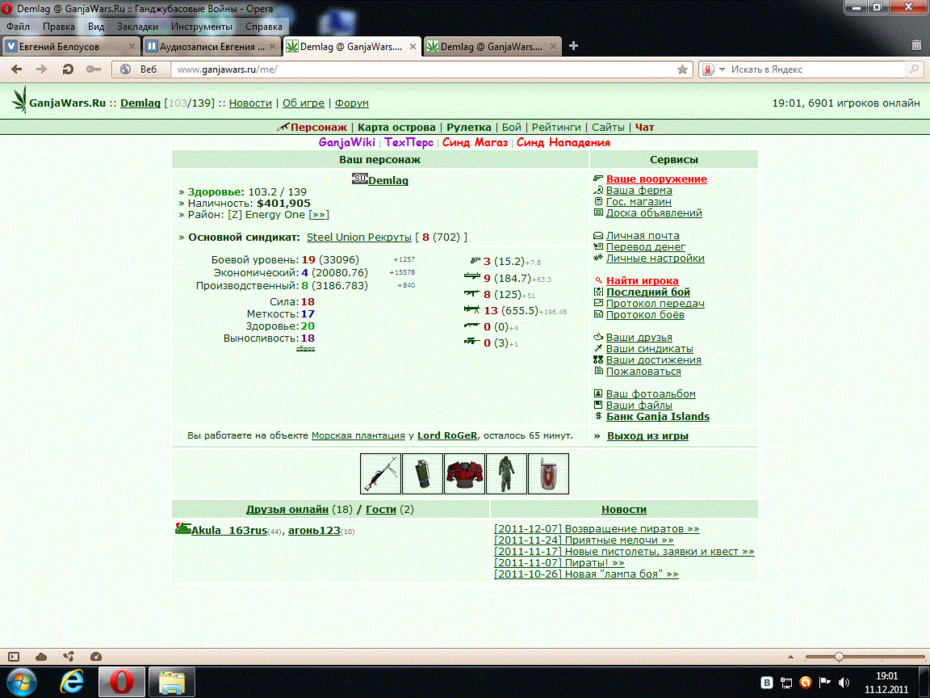This screenshot has height=698, width=930.
Task: Click the Друзья онлайн header link
Action: point(287,509)
